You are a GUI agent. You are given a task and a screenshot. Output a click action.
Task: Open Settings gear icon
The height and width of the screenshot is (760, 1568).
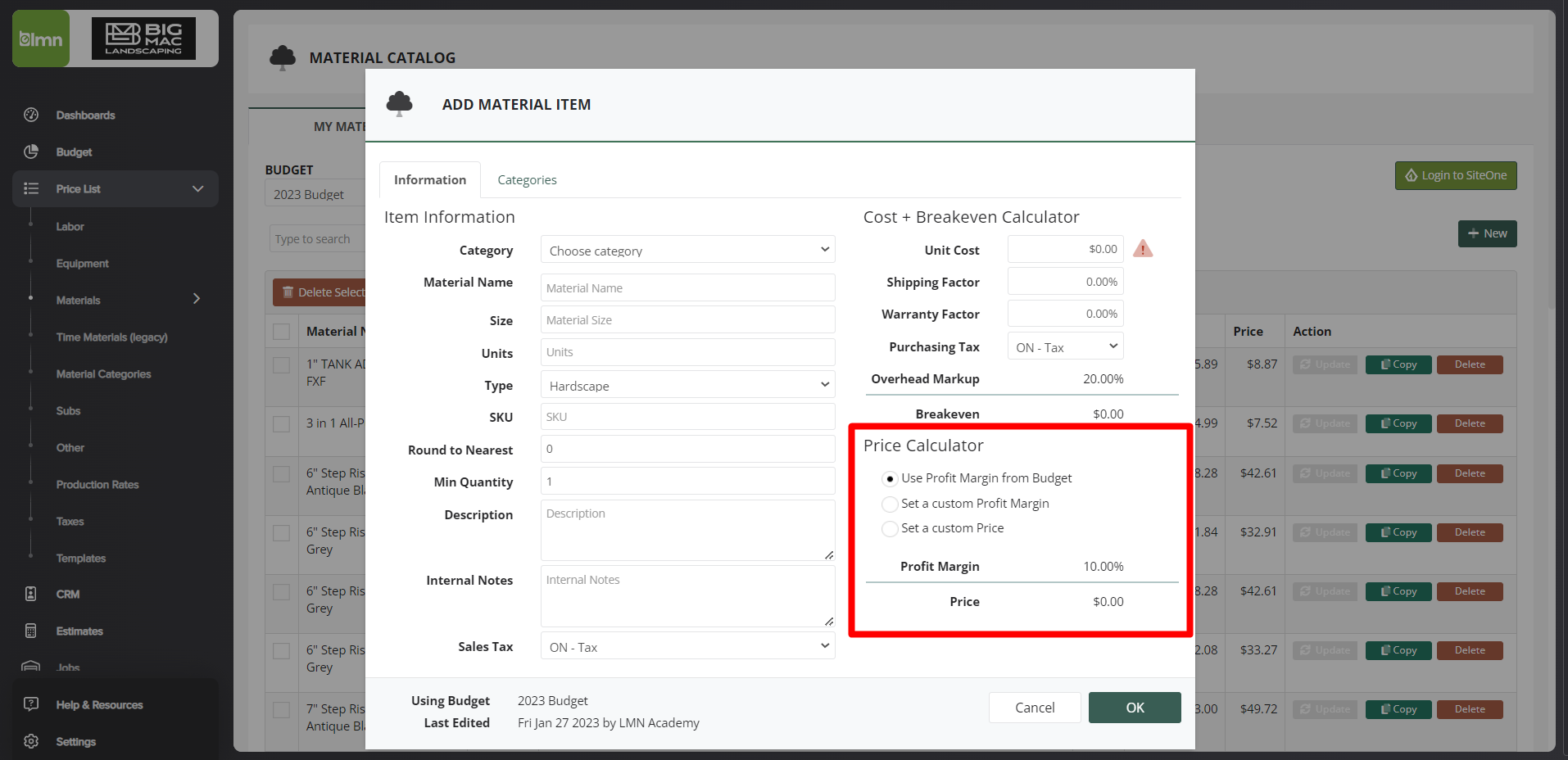pos(31,741)
